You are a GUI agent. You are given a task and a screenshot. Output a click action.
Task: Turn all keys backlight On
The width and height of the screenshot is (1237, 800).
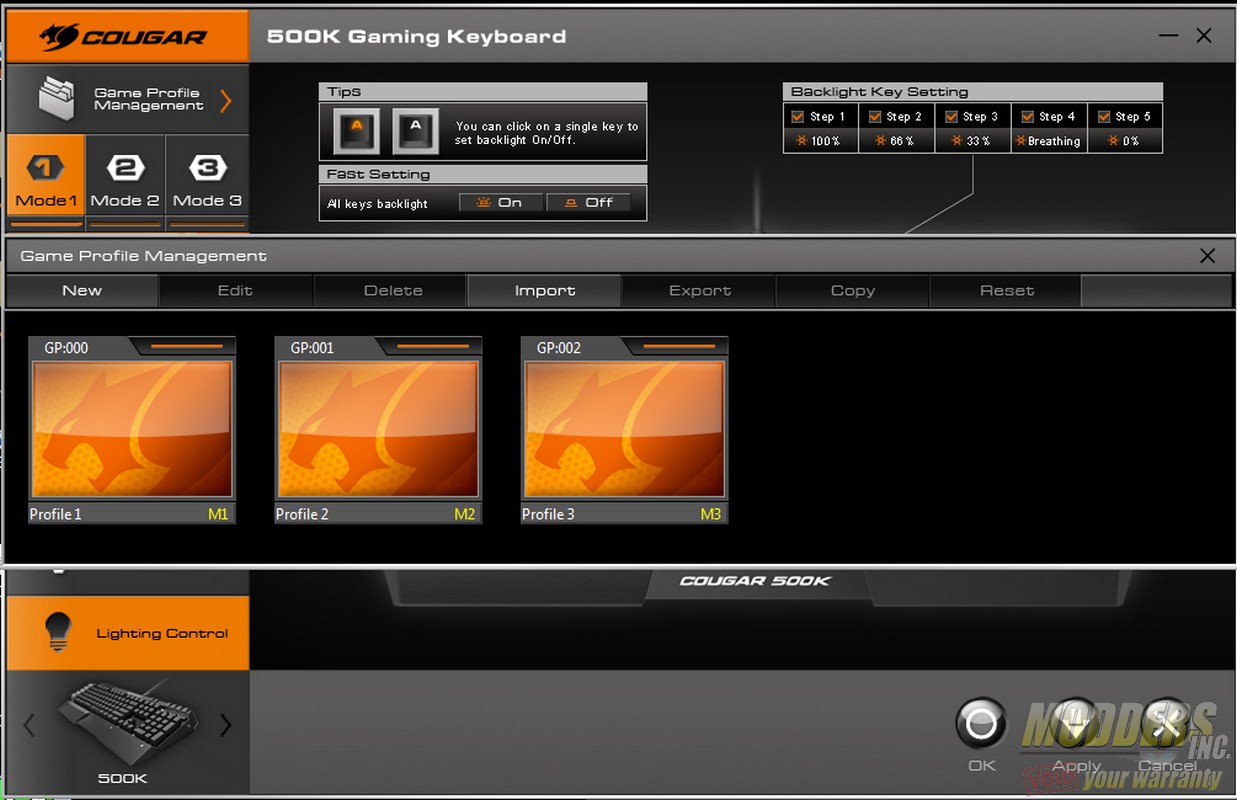tap(500, 202)
